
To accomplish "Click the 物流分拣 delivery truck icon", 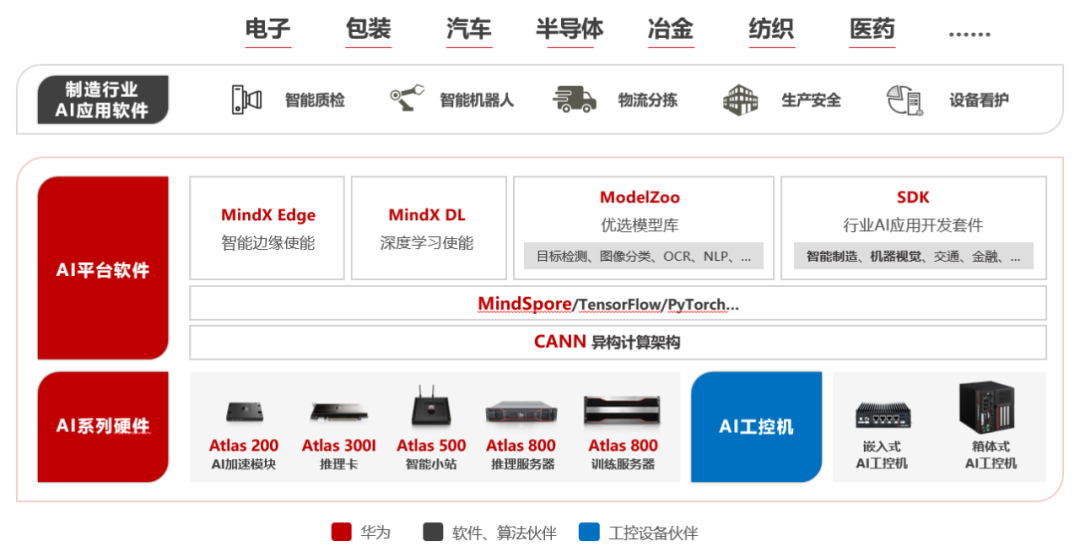I will pos(574,99).
